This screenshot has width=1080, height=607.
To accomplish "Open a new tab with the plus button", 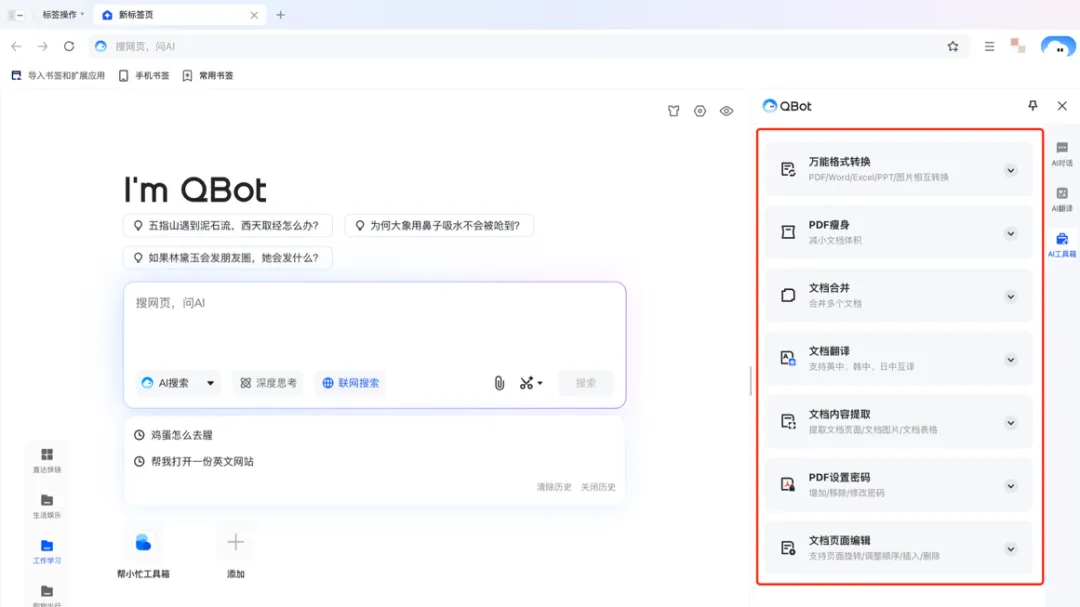I will (x=280, y=15).
